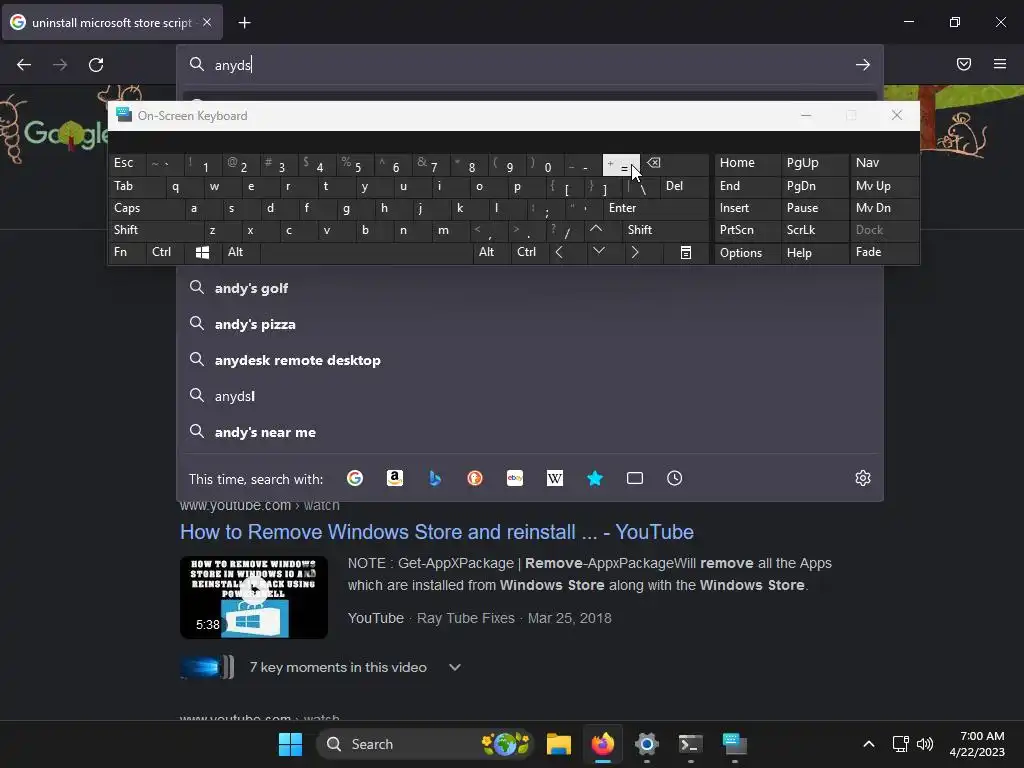Search this time with Amazon icon

394,478
